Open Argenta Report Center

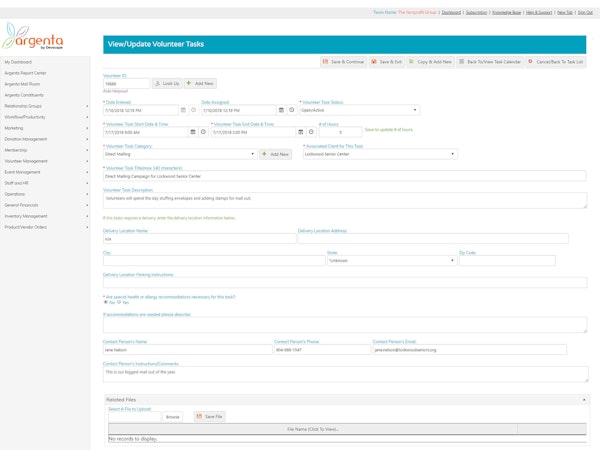25,73
